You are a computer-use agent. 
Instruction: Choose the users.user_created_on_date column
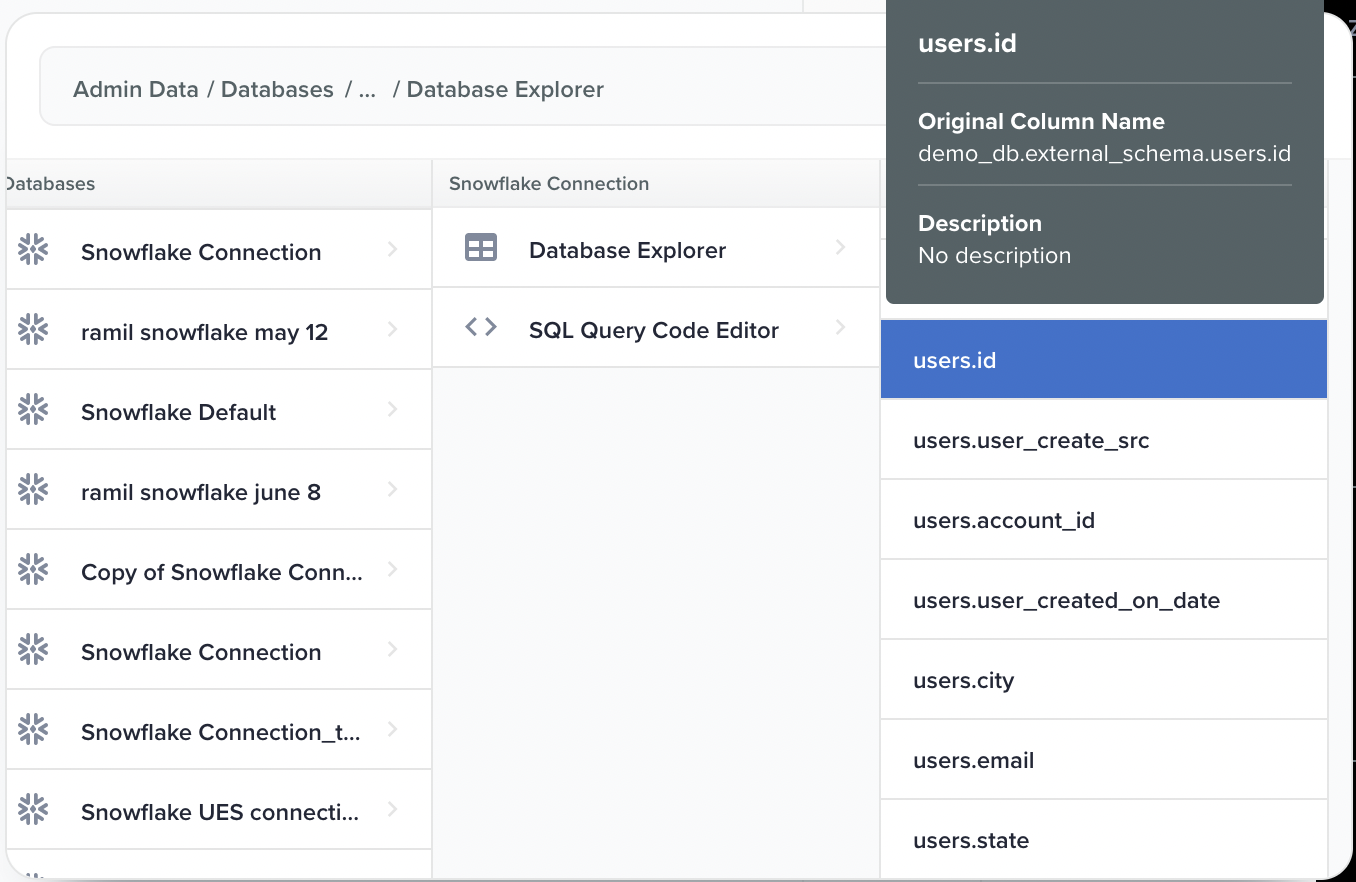click(x=1066, y=601)
